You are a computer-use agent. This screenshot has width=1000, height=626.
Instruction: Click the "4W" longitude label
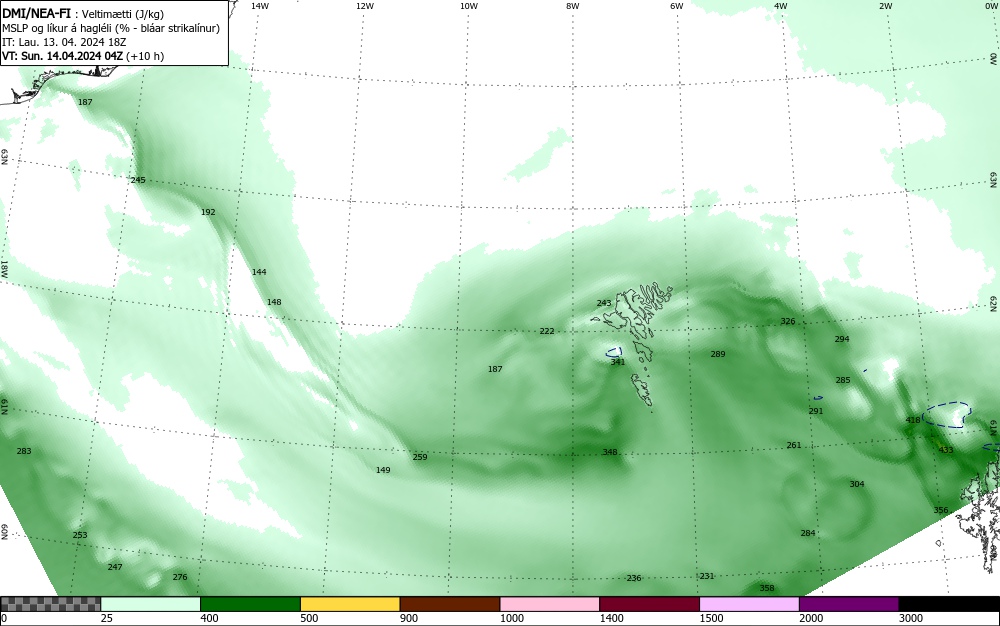pos(781,6)
